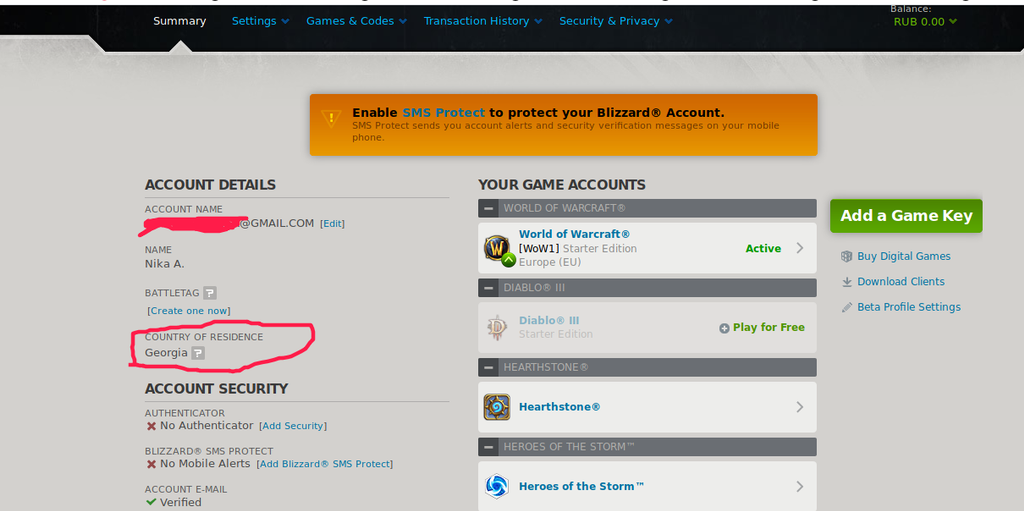Click the Active status text

(x=763, y=248)
